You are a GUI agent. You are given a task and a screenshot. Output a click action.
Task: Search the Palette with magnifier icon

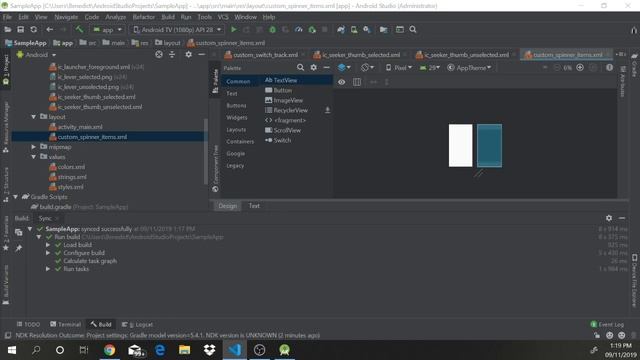(x=300, y=67)
